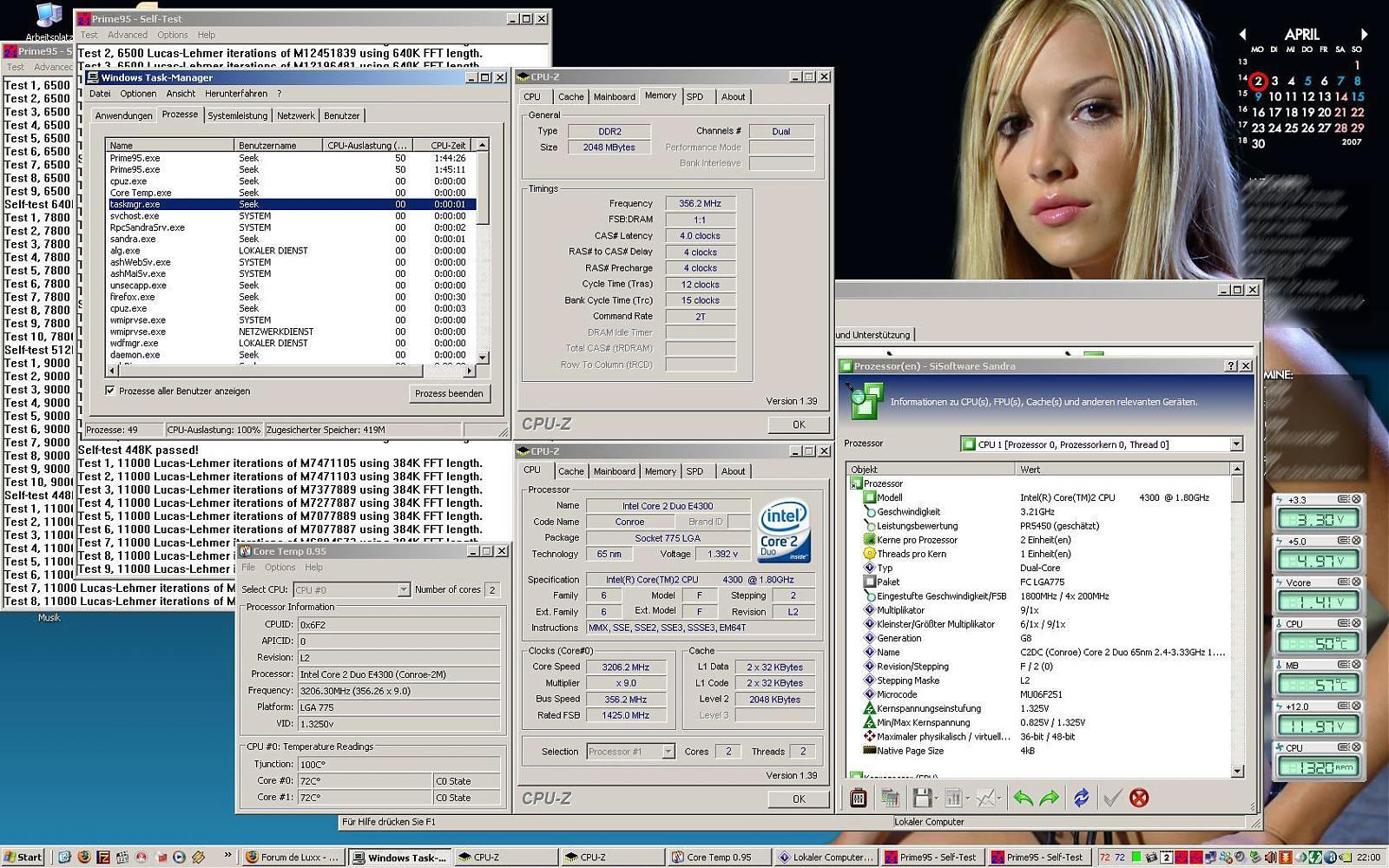Click the Sandra options module icon
The height and width of the screenshot is (868, 1389).
pyautogui.click(x=858, y=798)
